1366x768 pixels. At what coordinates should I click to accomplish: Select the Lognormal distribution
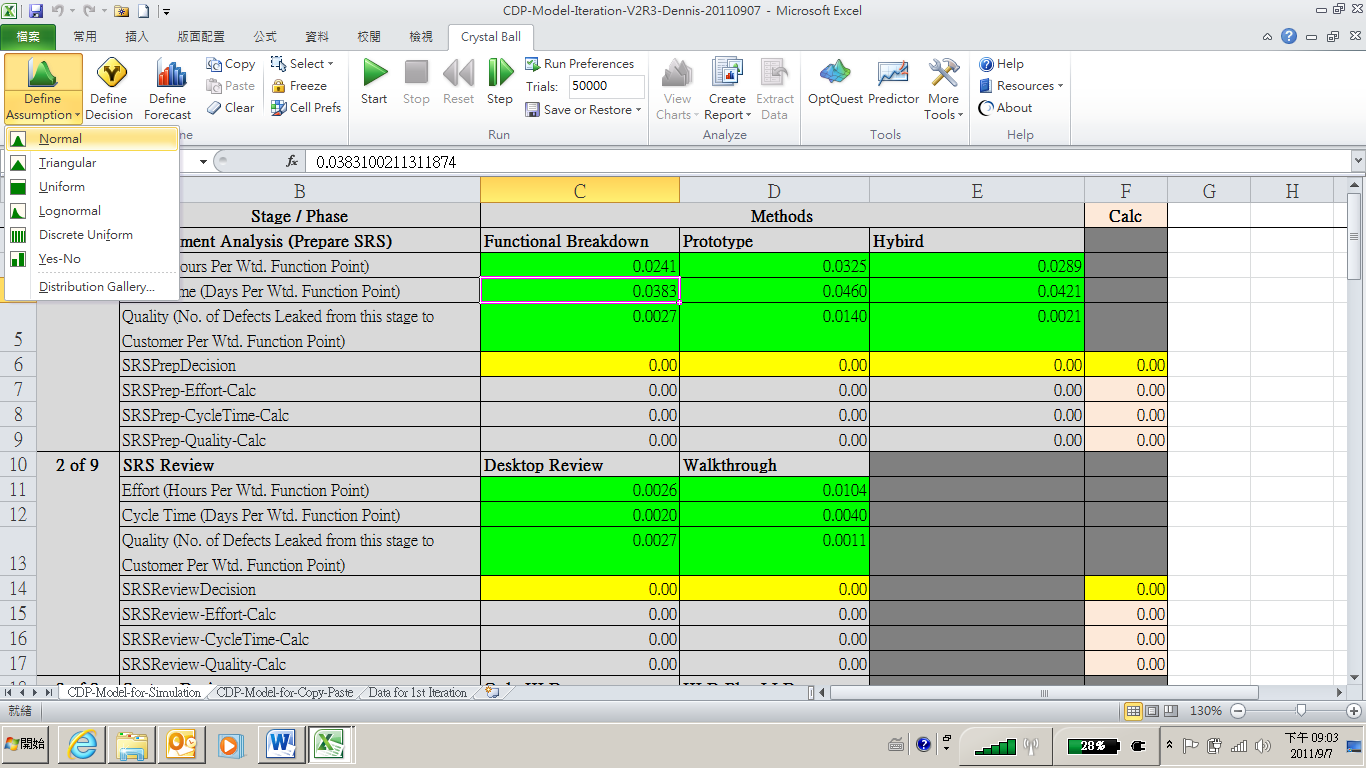point(92,211)
